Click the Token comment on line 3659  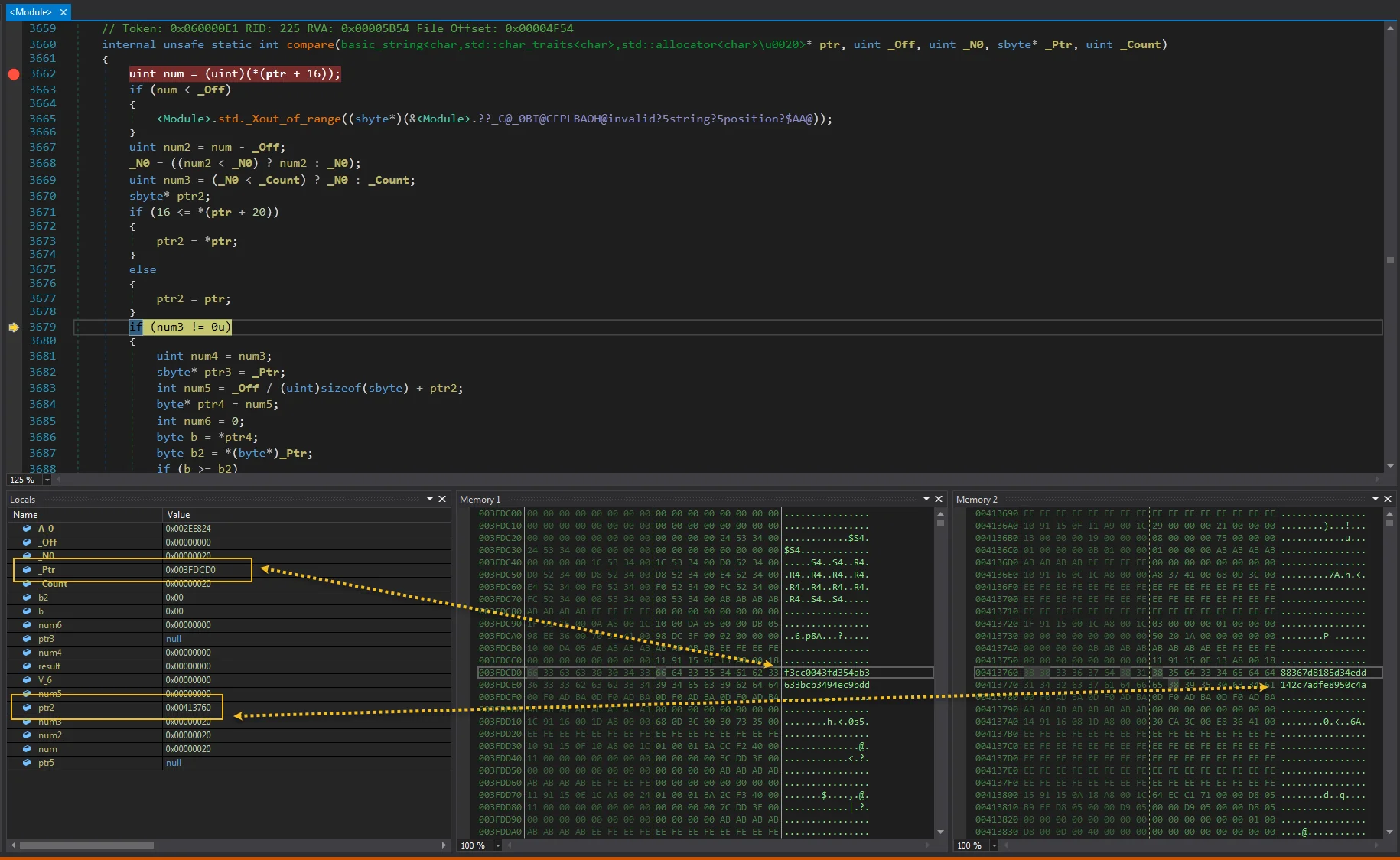click(337, 28)
